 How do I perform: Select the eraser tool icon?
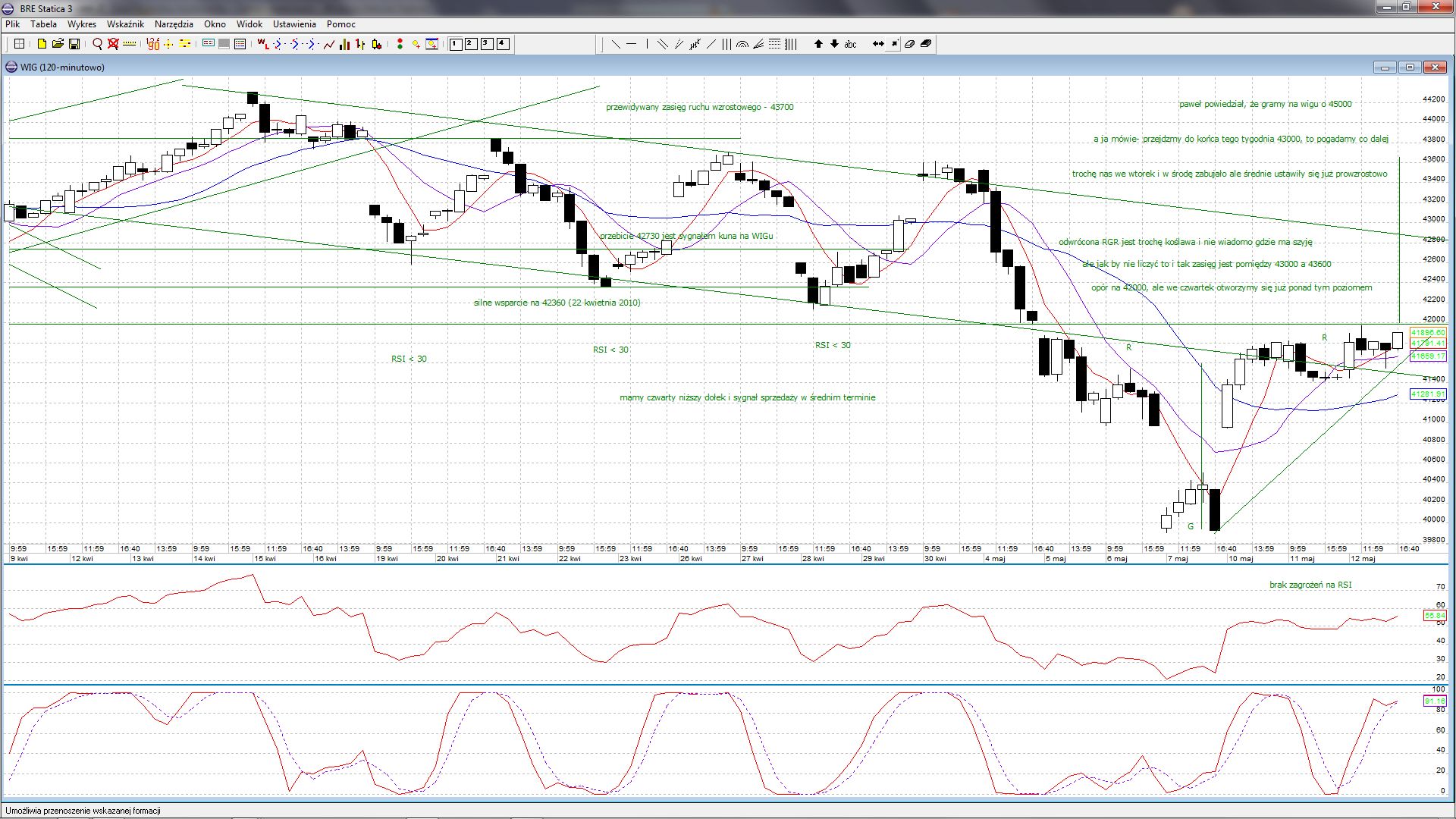coord(910,44)
